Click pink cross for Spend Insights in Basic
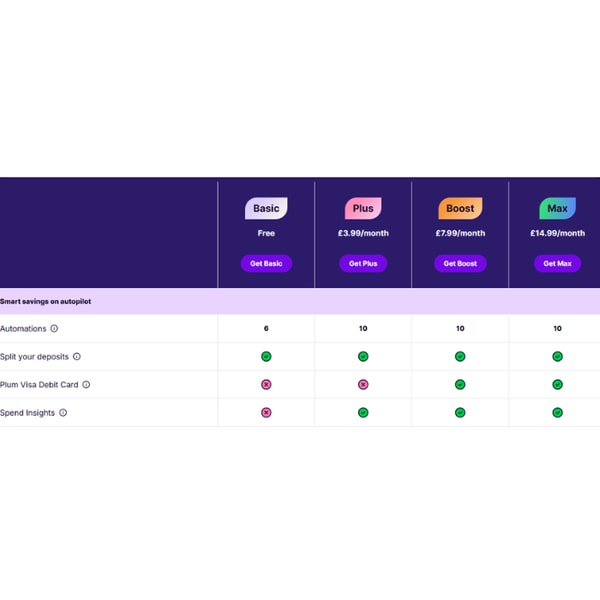The height and width of the screenshot is (600, 600). [266, 412]
